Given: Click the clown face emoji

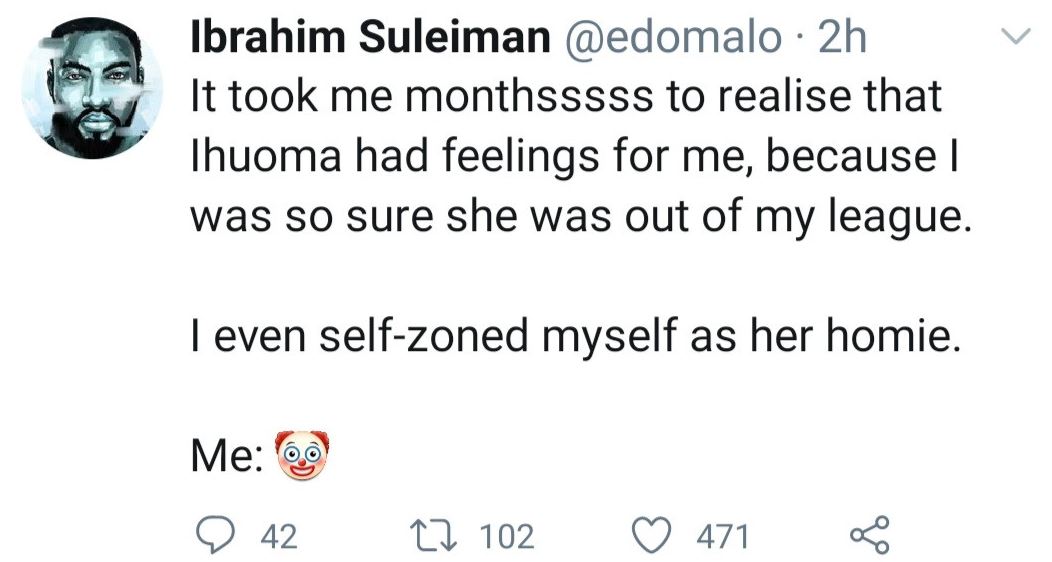Looking at the screenshot, I should click(x=301, y=456).
